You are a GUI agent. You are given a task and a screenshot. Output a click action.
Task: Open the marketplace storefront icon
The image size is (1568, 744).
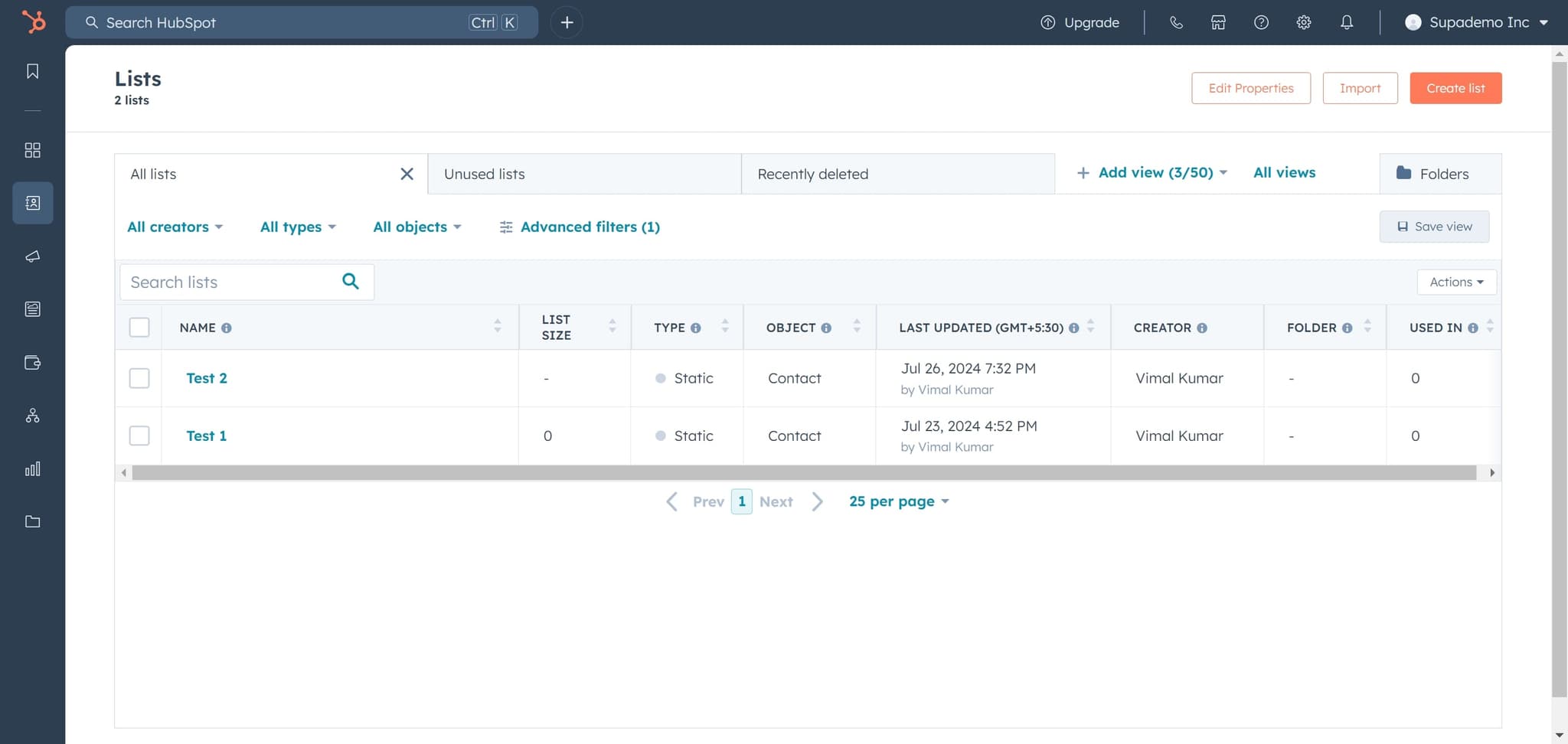[1218, 22]
